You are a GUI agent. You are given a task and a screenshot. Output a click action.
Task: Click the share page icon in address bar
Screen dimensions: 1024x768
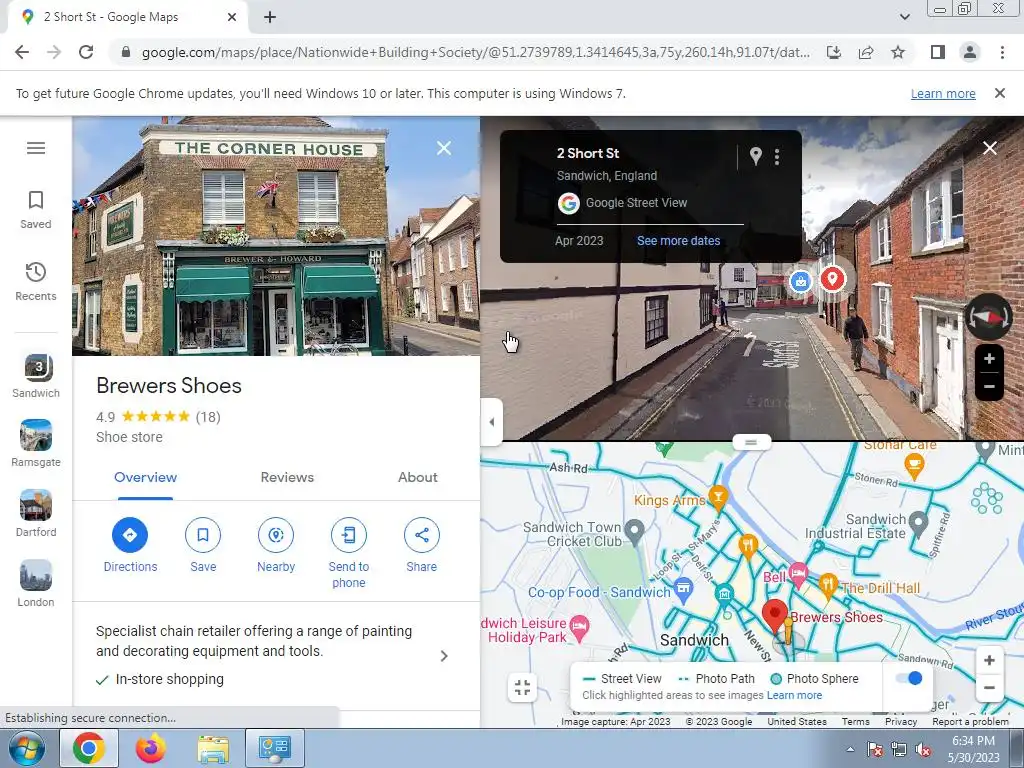(x=866, y=52)
